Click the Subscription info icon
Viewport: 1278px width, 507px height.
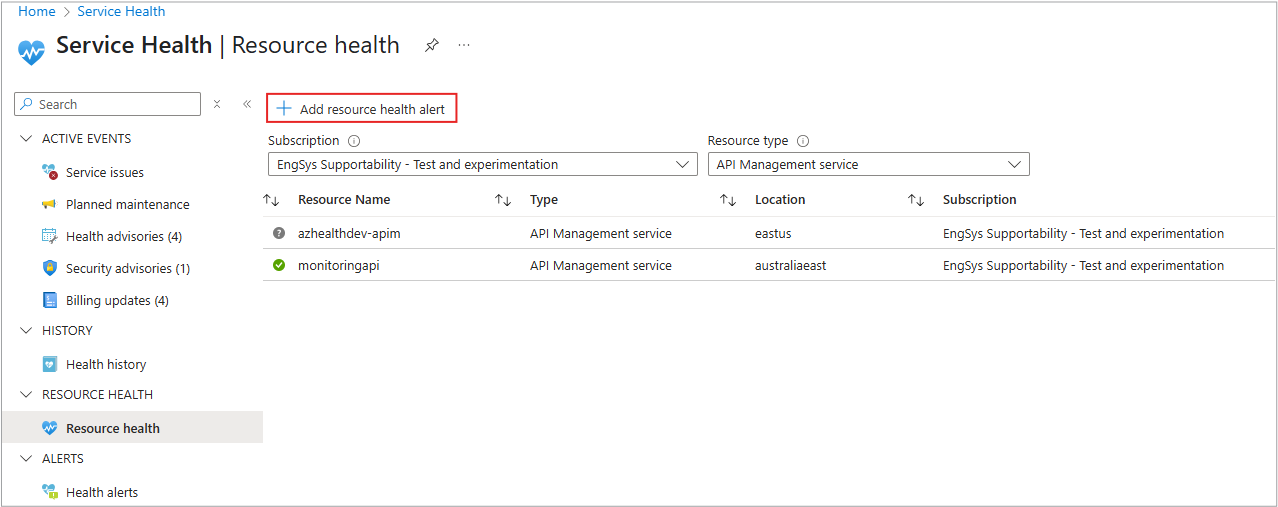354,141
